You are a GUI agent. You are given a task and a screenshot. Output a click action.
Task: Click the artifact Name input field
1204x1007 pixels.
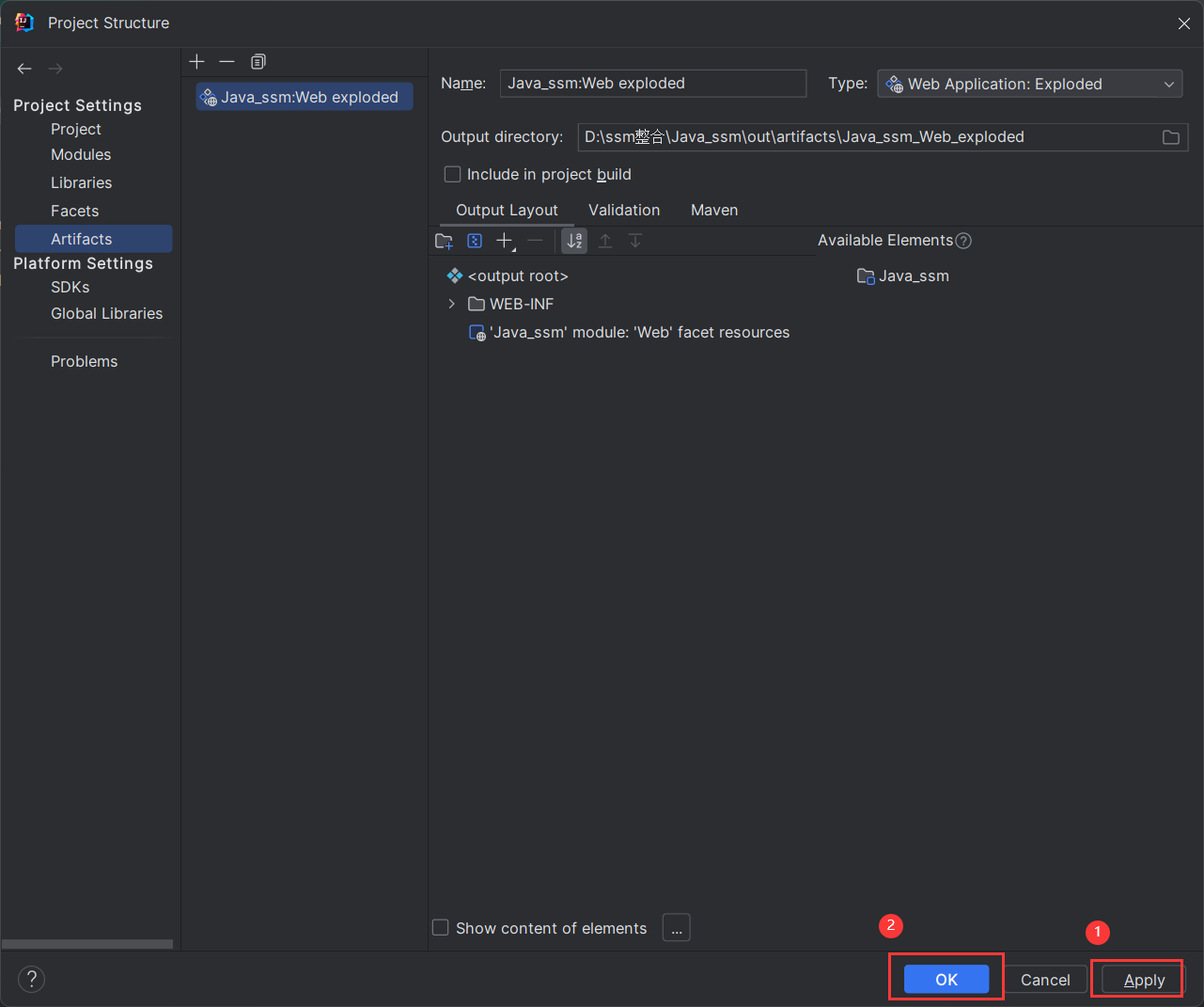(652, 84)
